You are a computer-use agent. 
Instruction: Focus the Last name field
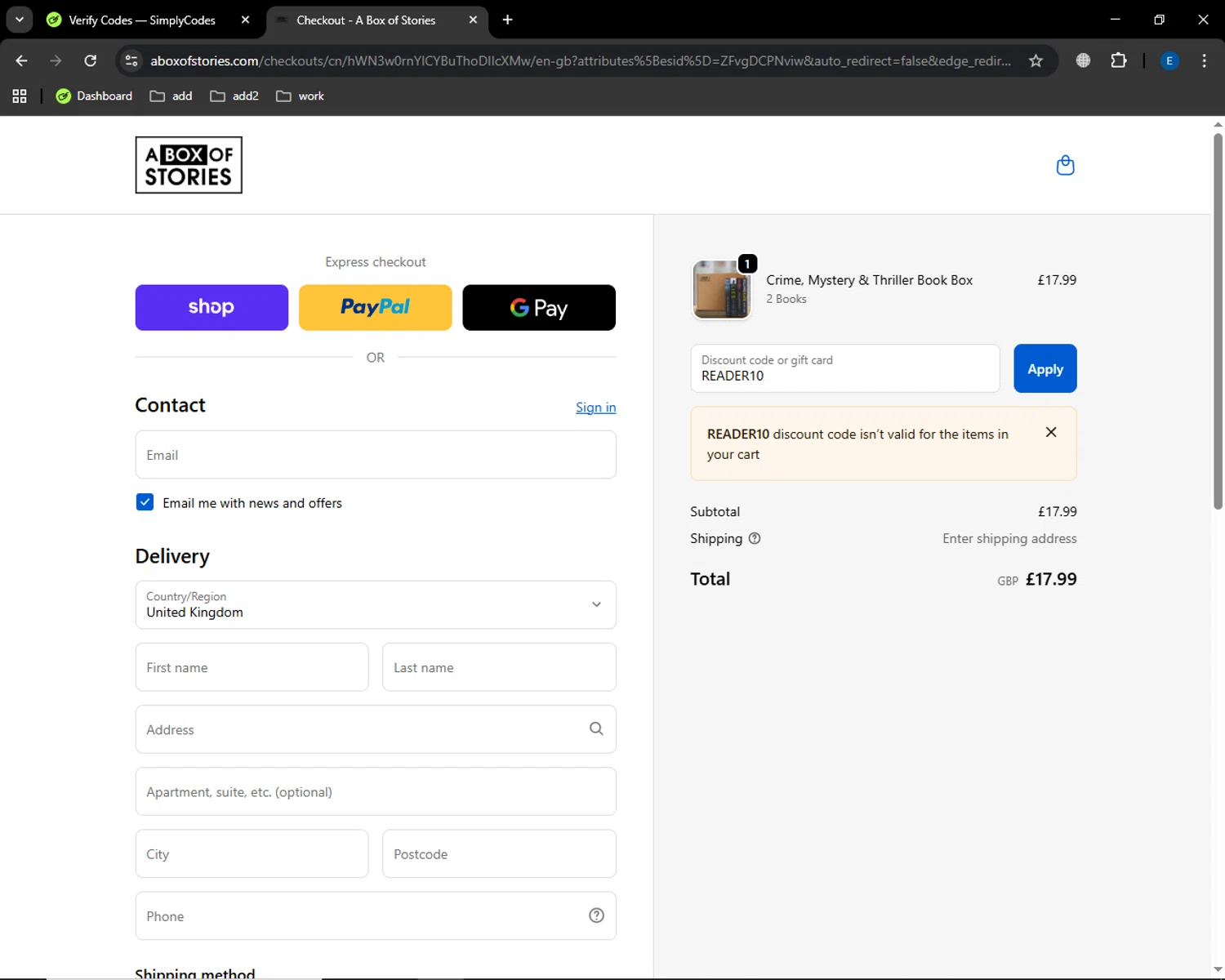pyautogui.click(x=499, y=667)
